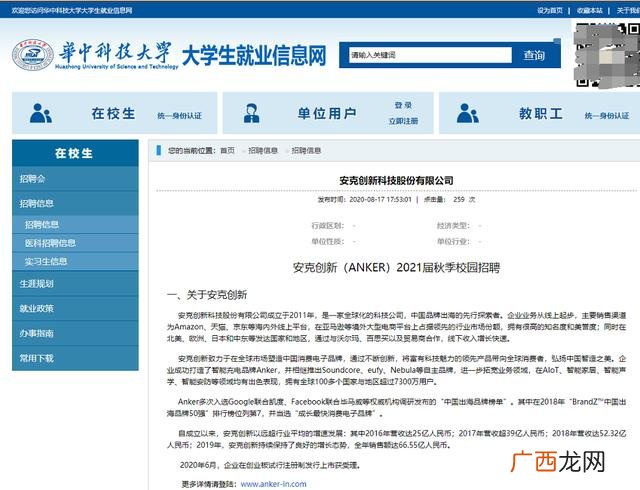
Task: Select 在校生 sidebar header
Action: (75, 153)
